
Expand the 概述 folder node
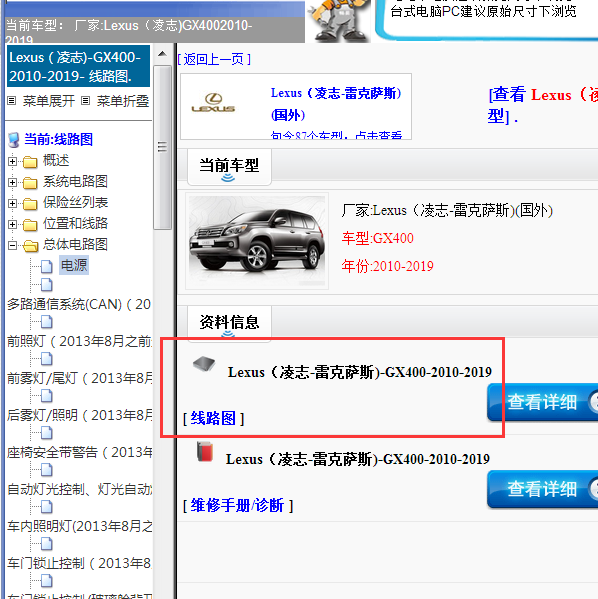[x=12, y=161]
